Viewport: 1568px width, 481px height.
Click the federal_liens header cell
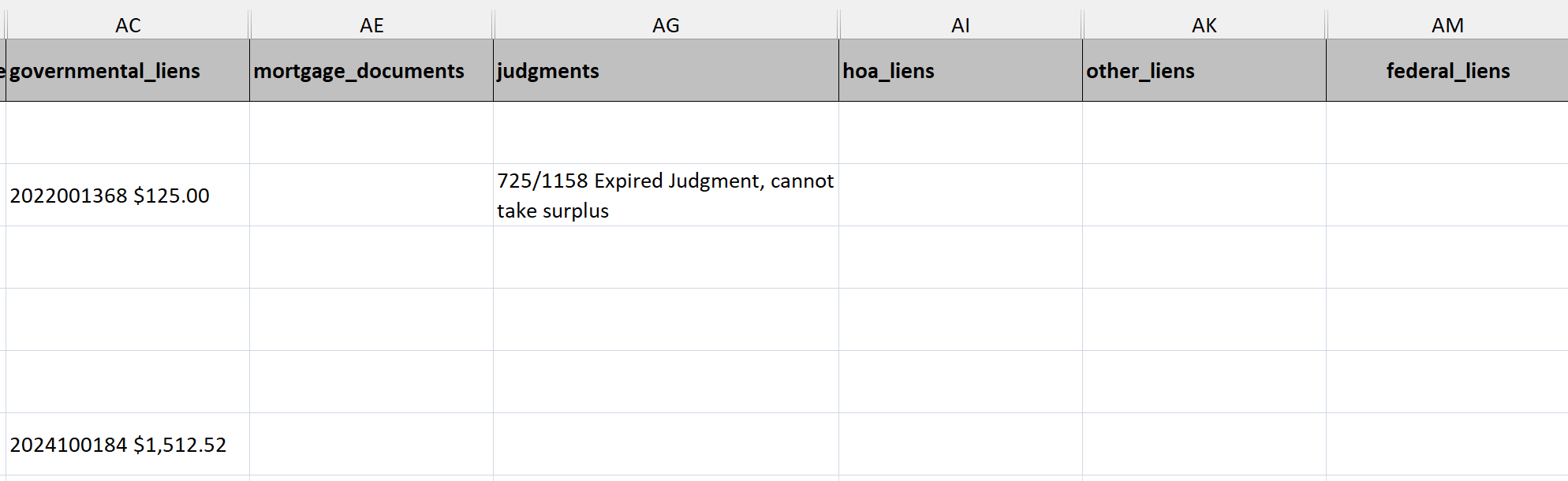pyautogui.click(x=1447, y=71)
